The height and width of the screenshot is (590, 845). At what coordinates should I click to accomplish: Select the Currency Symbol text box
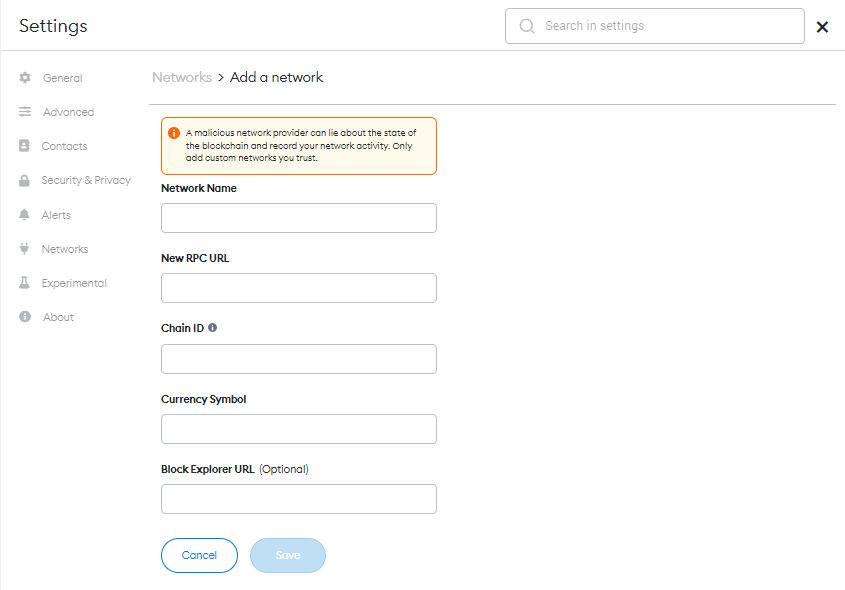[x=299, y=429]
